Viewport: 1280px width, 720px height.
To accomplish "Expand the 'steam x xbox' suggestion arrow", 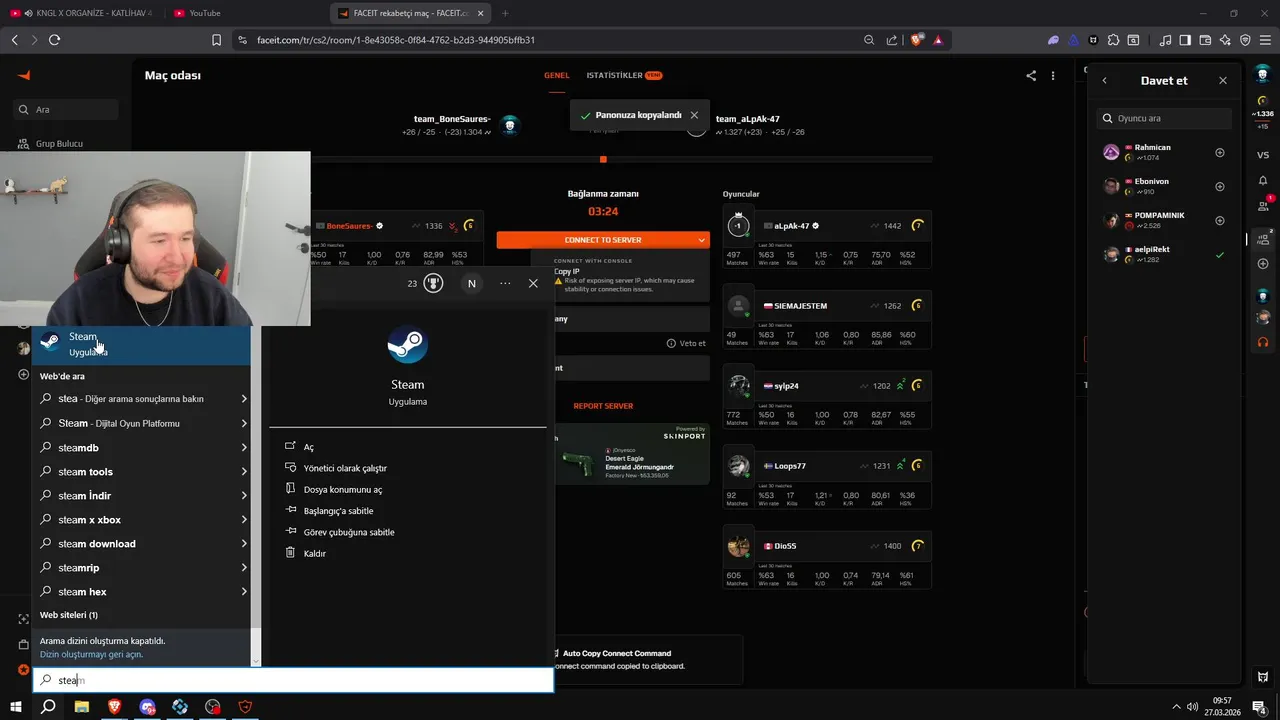I will (x=244, y=520).
